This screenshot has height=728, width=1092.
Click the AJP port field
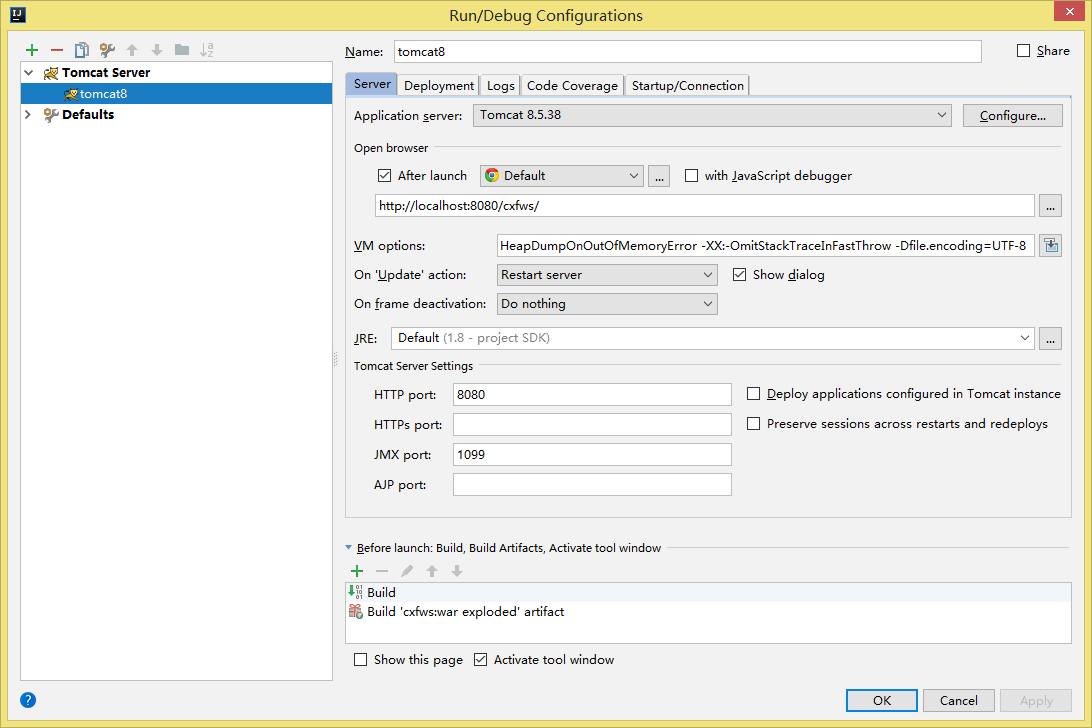pos(592,484)
